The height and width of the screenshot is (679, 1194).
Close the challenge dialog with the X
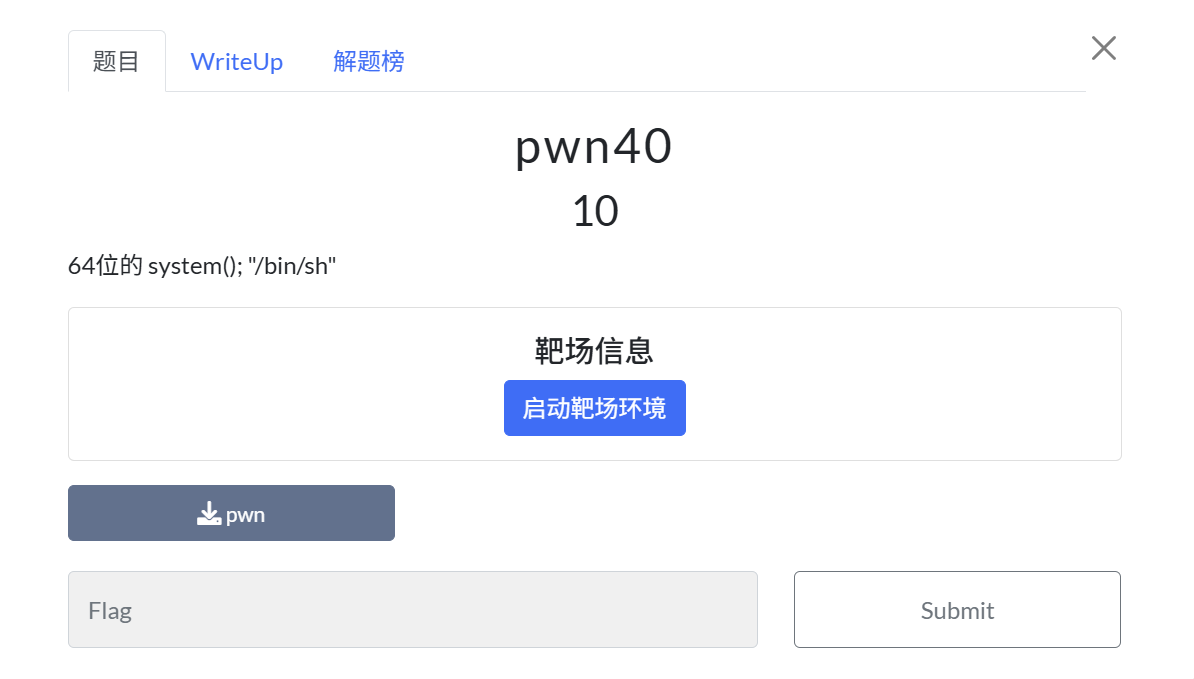click(1103, 48)
